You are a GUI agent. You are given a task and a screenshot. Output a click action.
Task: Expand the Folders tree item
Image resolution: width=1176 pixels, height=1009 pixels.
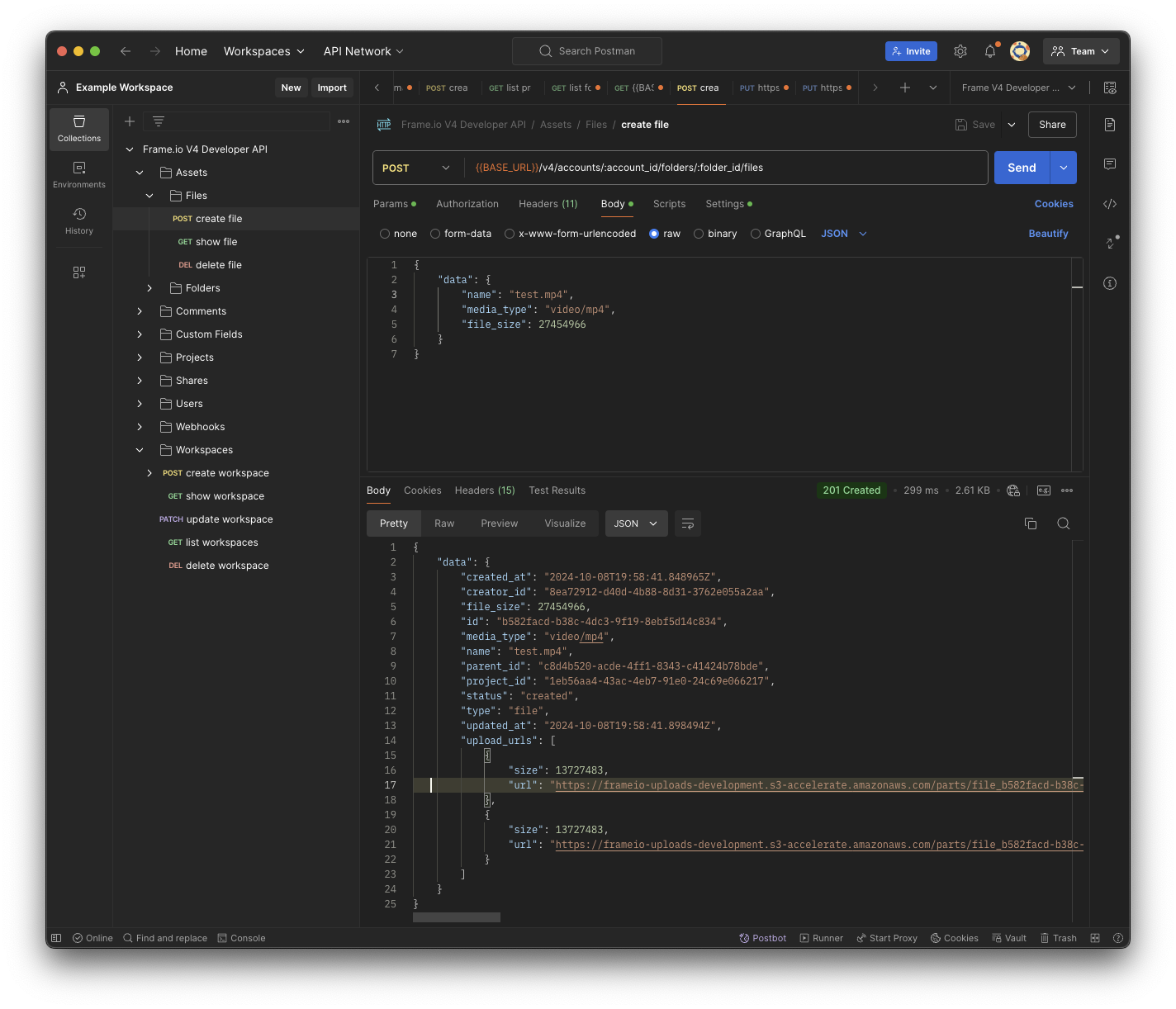click(149, 288)
